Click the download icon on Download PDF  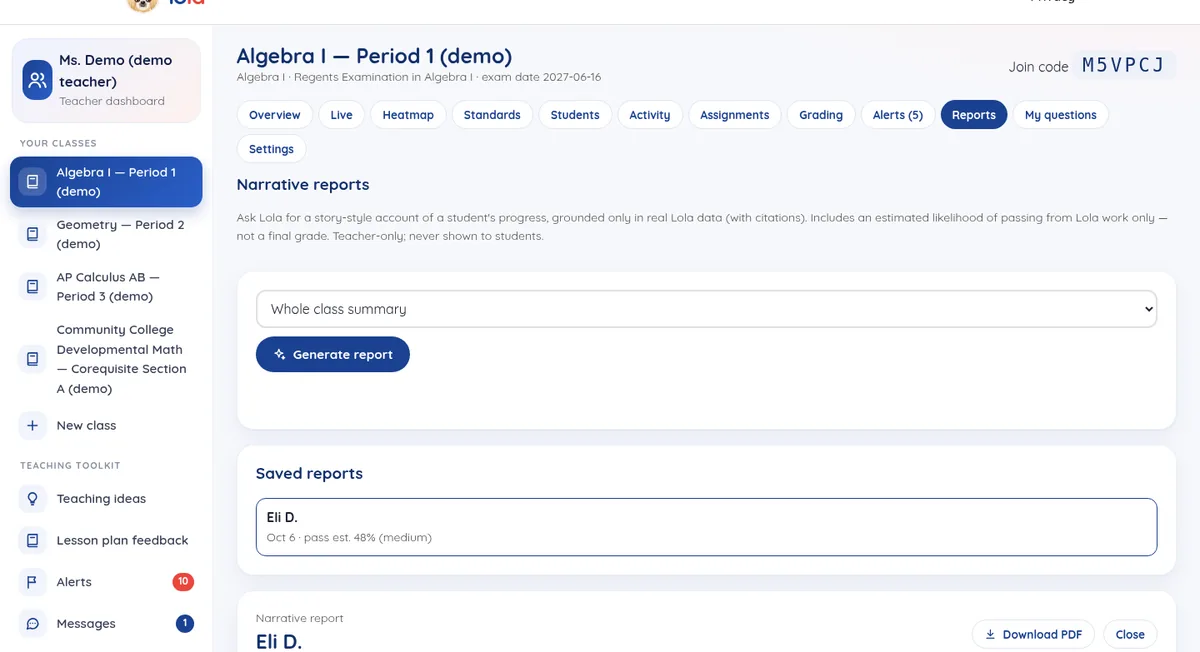tap(990, 634)
